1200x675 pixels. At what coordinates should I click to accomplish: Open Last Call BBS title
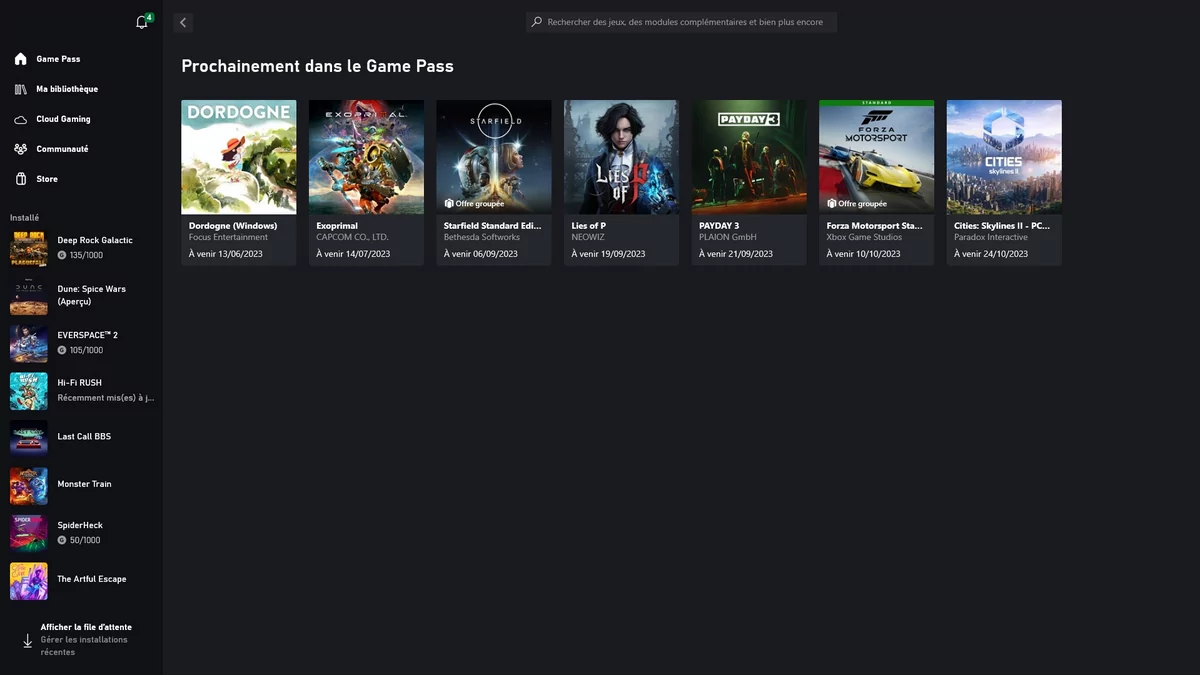point(84,436)
